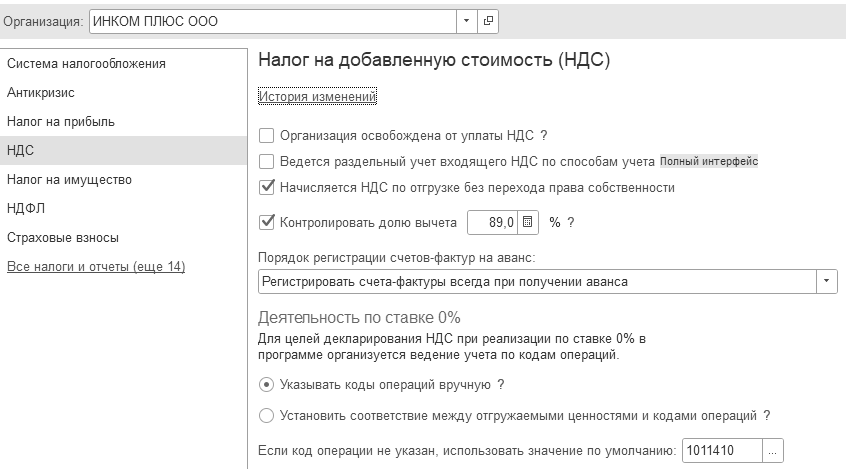Click the 'Полный интерфейс' badge
This screenshot has height=469, width=846.
coord(709,161)
